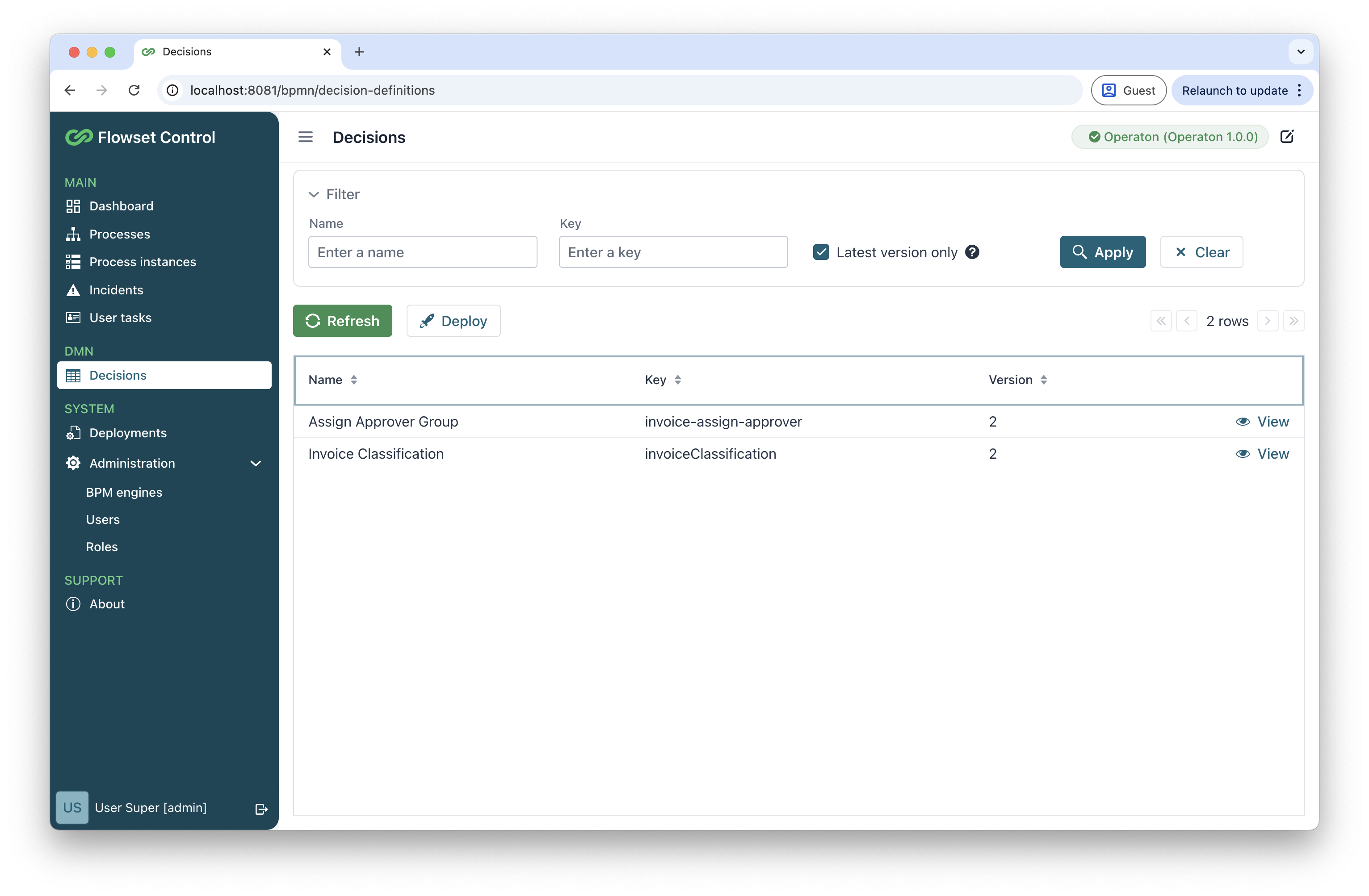1369x896 pixels.
Task: Open the Dashboard sidebar item
Action: pyautogui.click(x=121, y=206)
